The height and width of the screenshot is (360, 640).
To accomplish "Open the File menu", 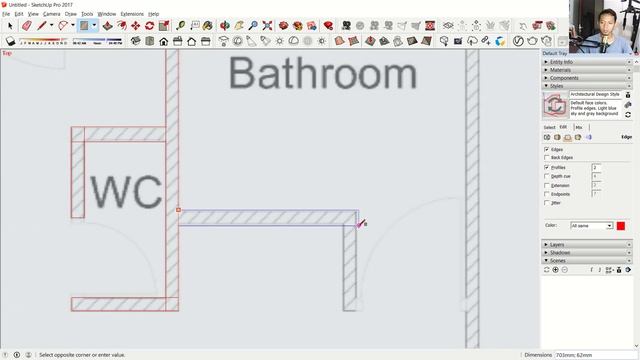I will [x=6, y=14].
